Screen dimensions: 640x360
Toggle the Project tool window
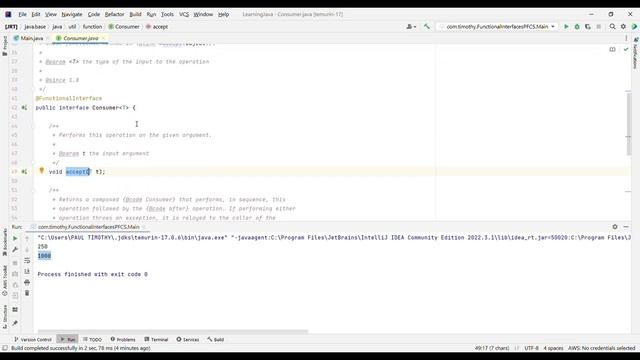(5, 46)
